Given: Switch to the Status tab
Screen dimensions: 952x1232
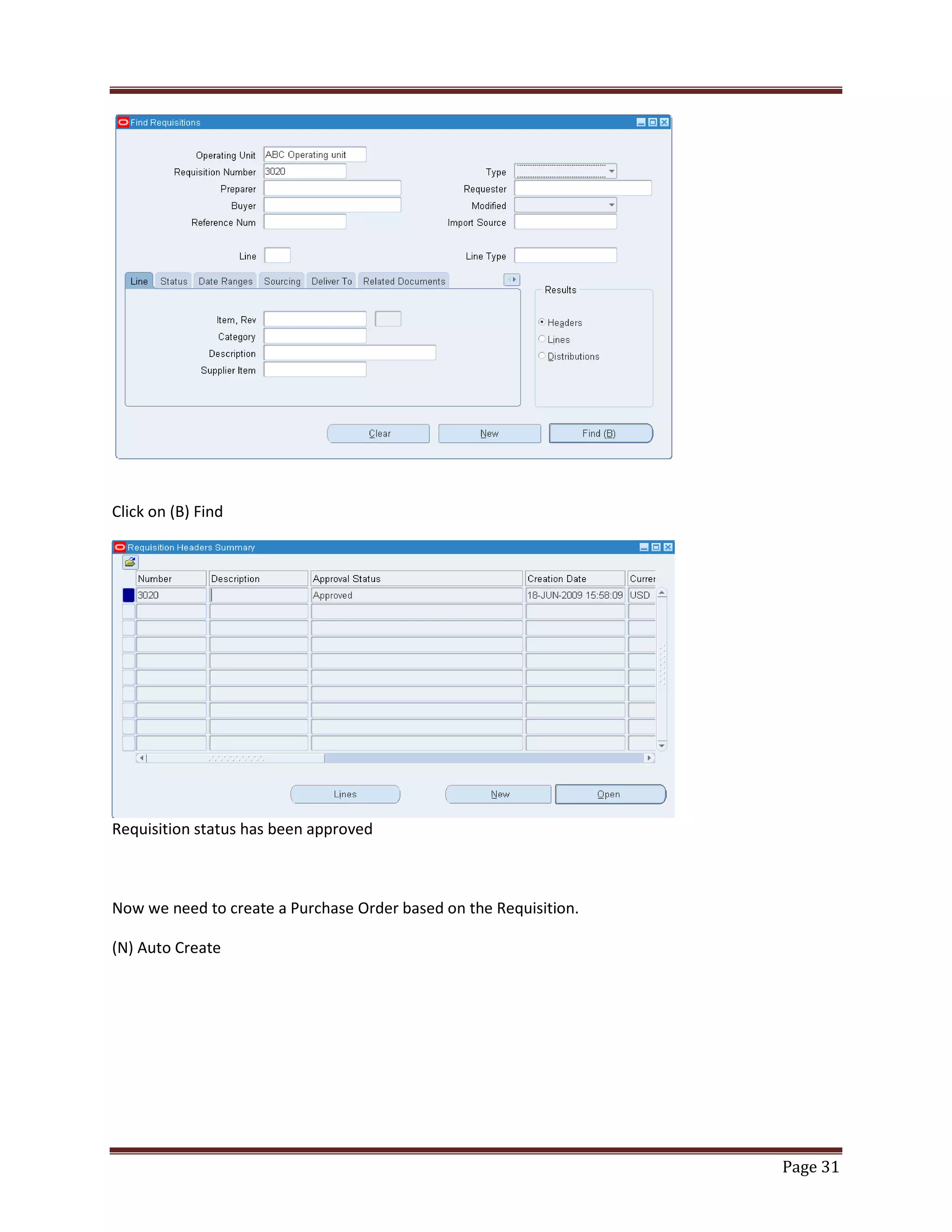Looking at the screenshot, I should coord(174,281).
